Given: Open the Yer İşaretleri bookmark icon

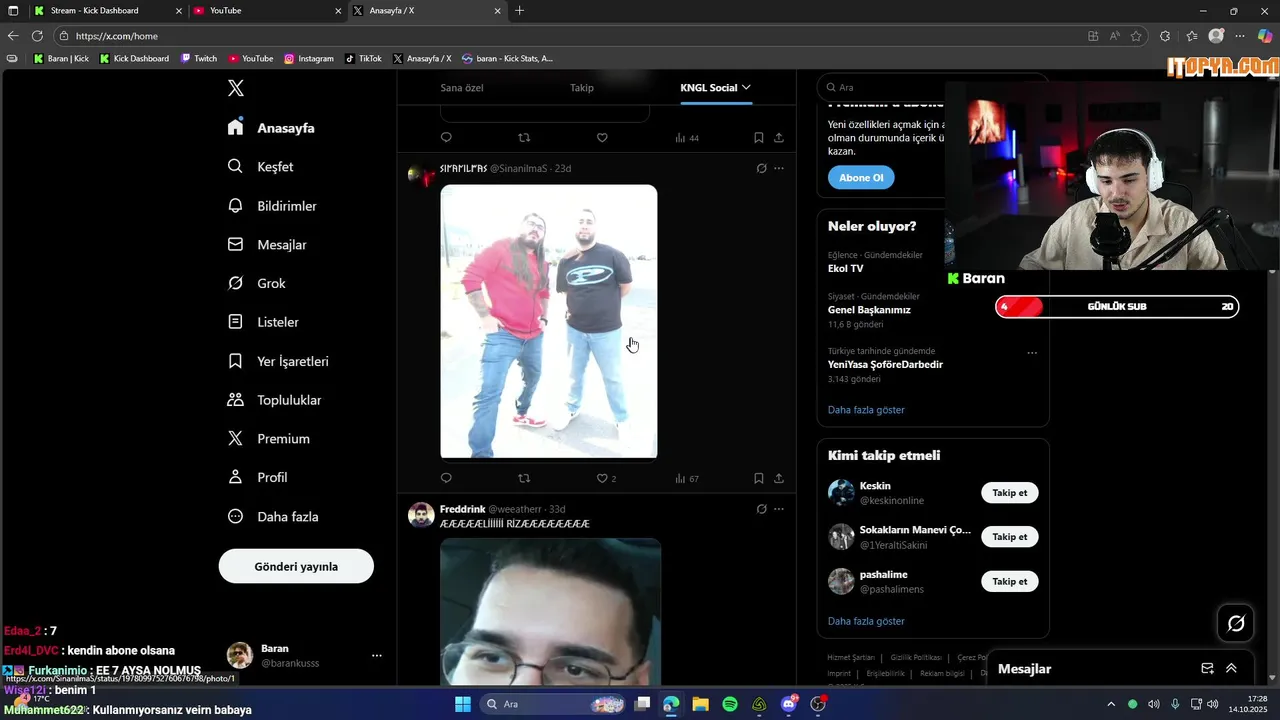Looking at the screenshot, I should 235,361.
